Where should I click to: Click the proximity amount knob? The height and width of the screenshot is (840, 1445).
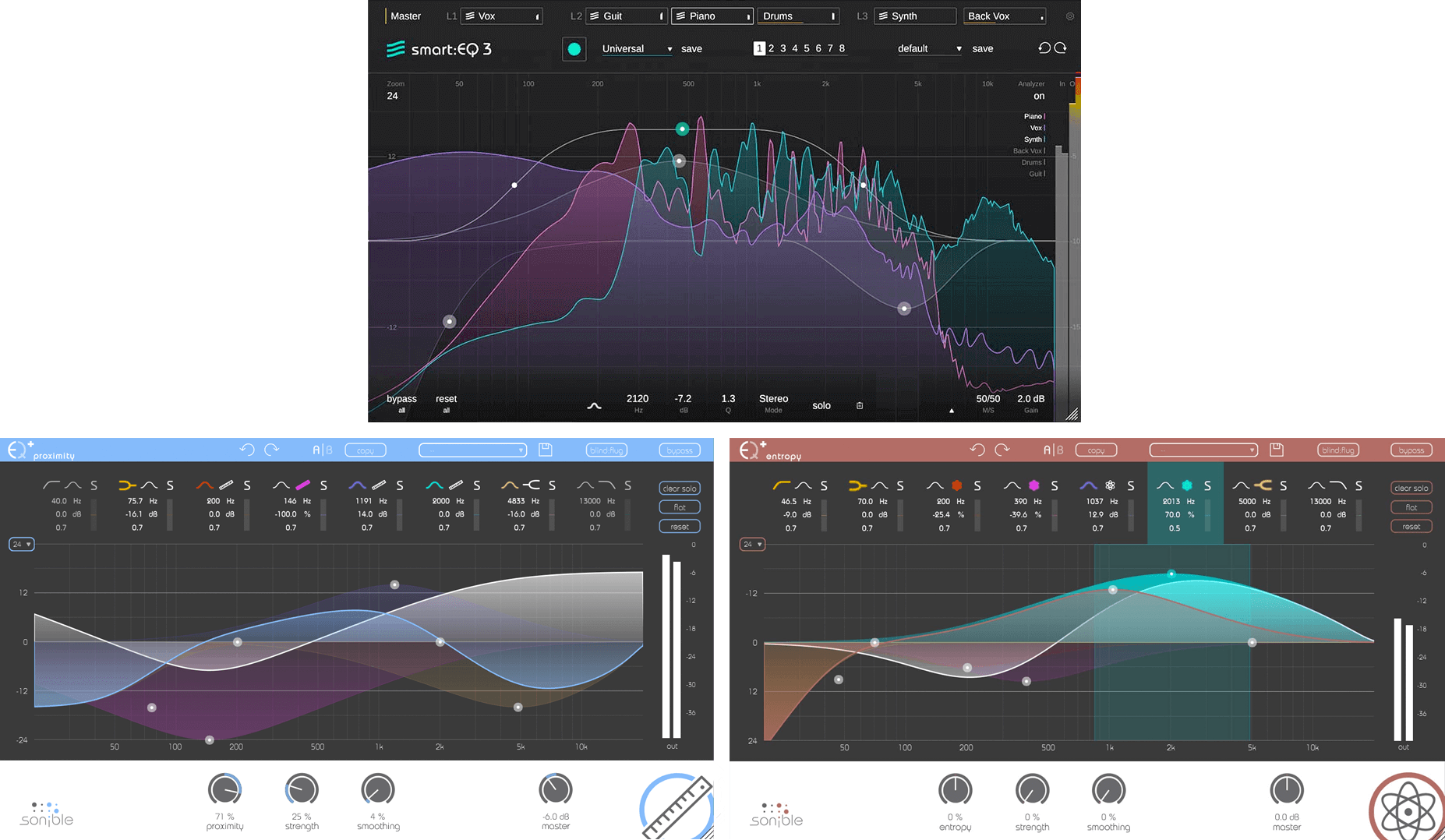[224, 789]
